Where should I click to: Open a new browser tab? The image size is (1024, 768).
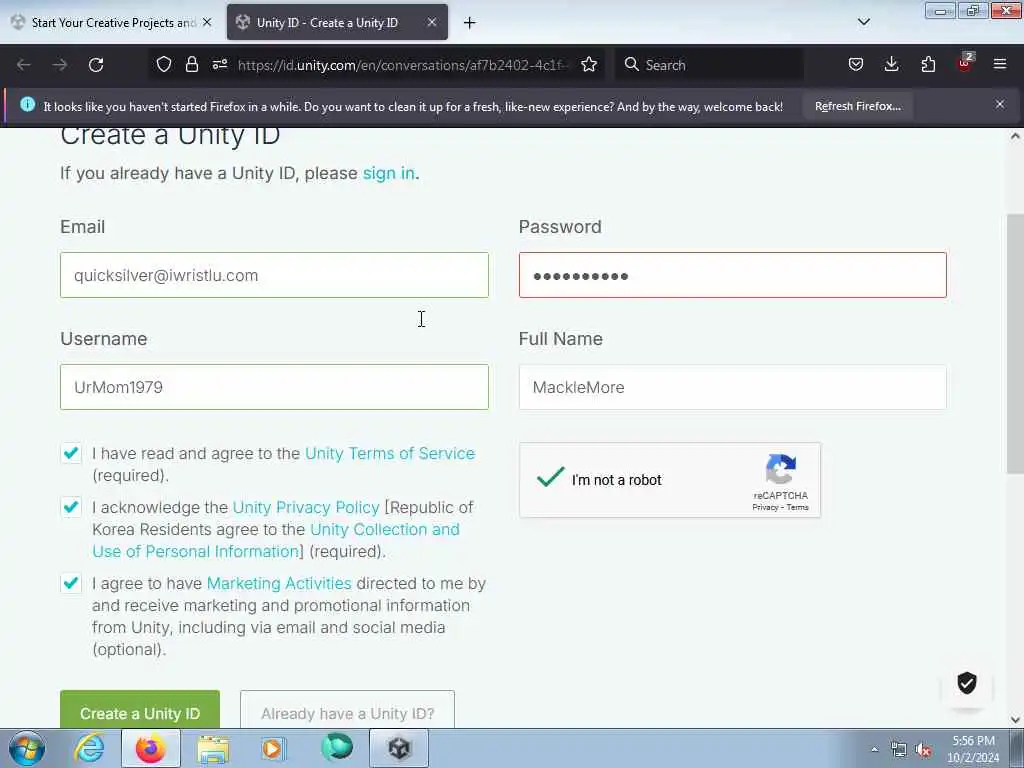(x=470, y=23)
